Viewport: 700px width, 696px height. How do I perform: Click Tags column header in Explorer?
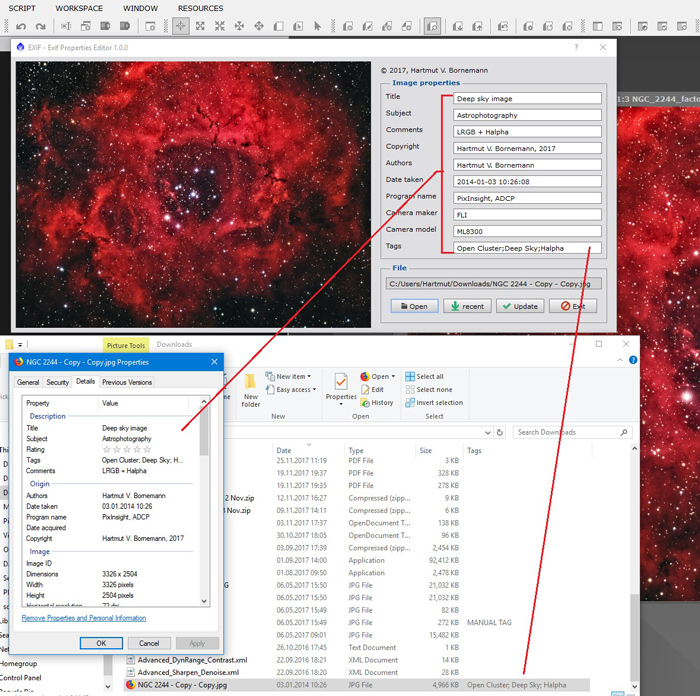[474, 450]
